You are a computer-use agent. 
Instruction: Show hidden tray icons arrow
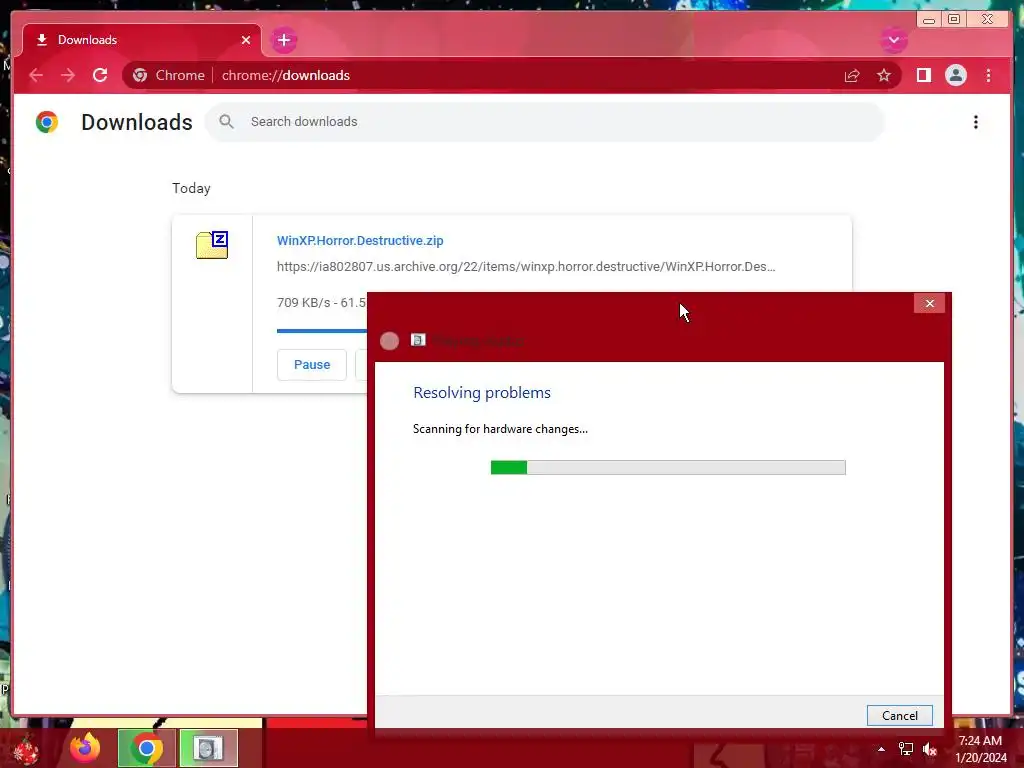tap(881, 749)
